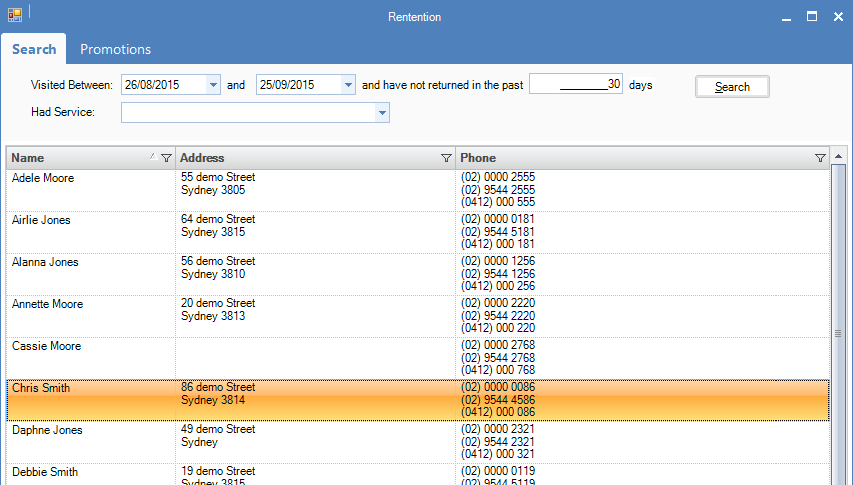Sort by the Address column header
Viewport: 853px width, 485px height.
[x=300, y=158]
